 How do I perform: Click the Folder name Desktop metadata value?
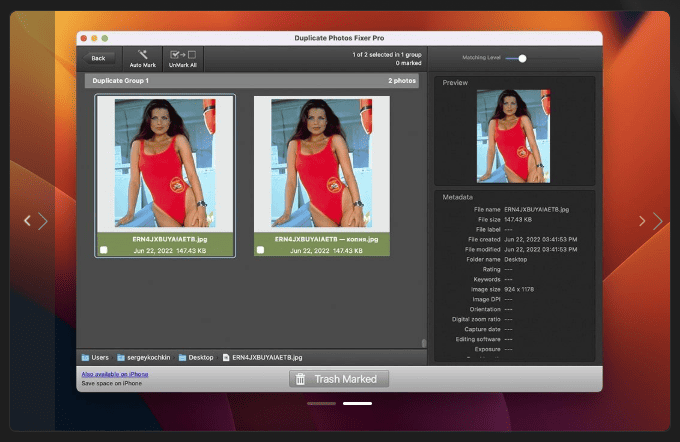click(516, 259)
